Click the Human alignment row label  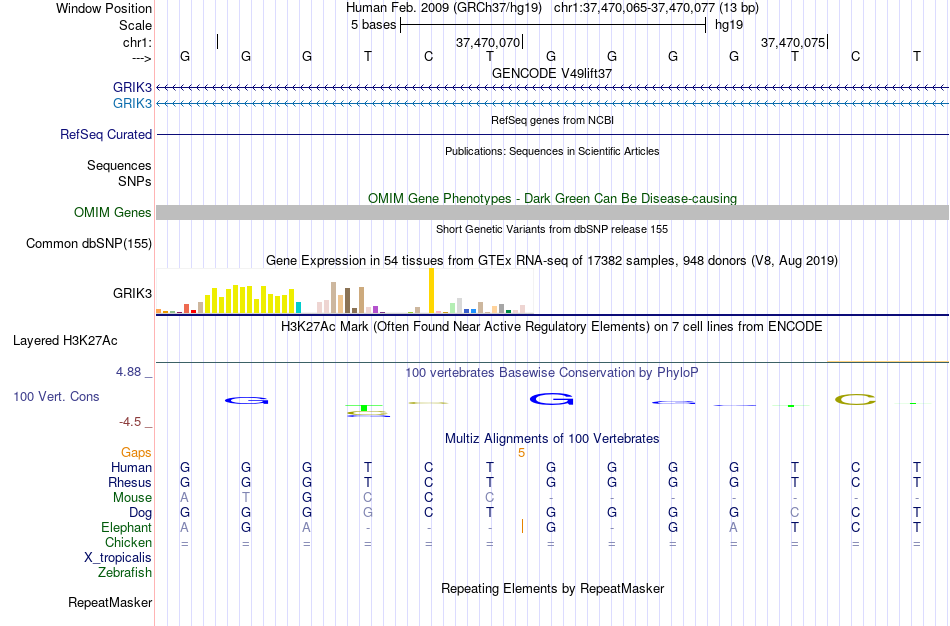131,467
